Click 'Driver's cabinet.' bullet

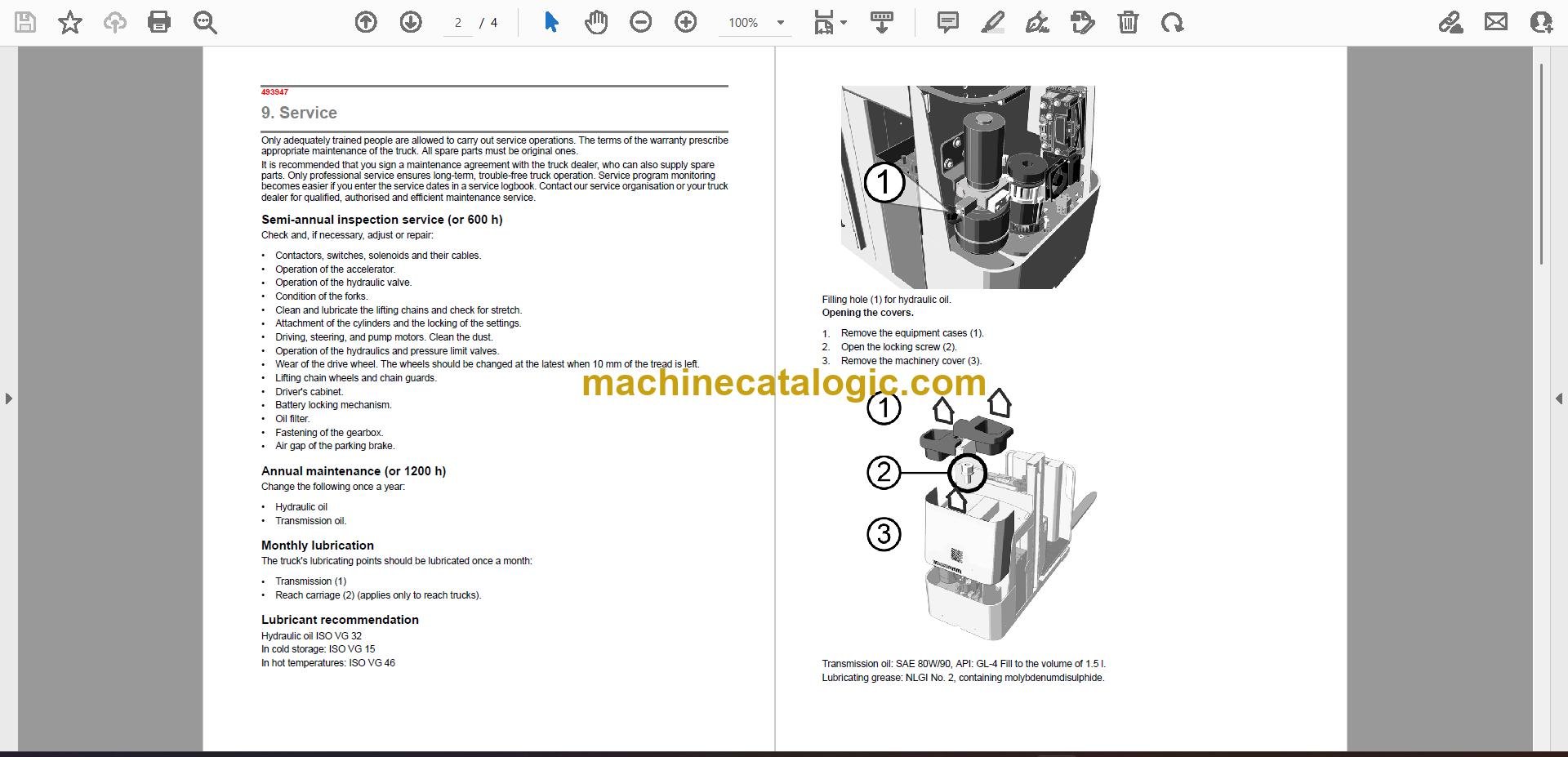[309, 392]
